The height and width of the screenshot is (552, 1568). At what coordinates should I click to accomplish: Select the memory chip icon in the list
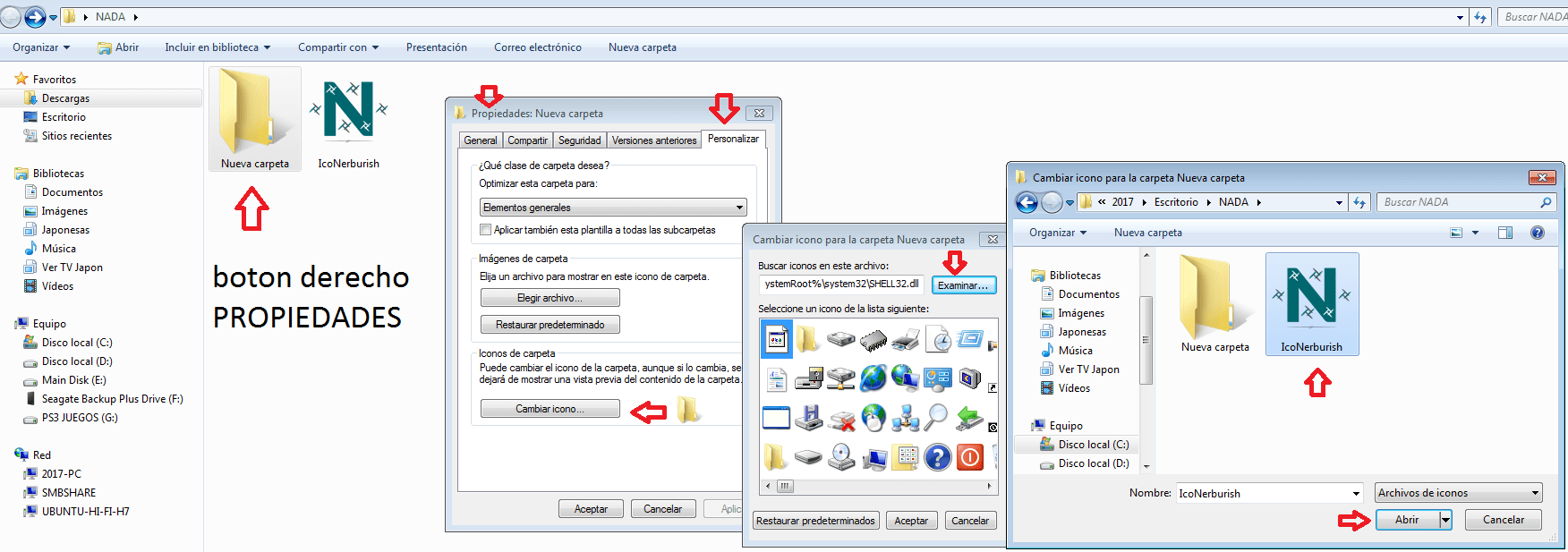[x=873, y=340]
